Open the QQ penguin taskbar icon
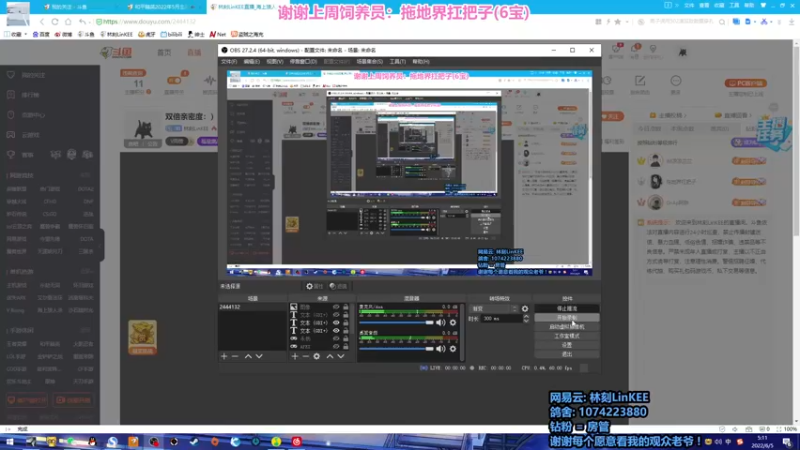 click(92, 442)
